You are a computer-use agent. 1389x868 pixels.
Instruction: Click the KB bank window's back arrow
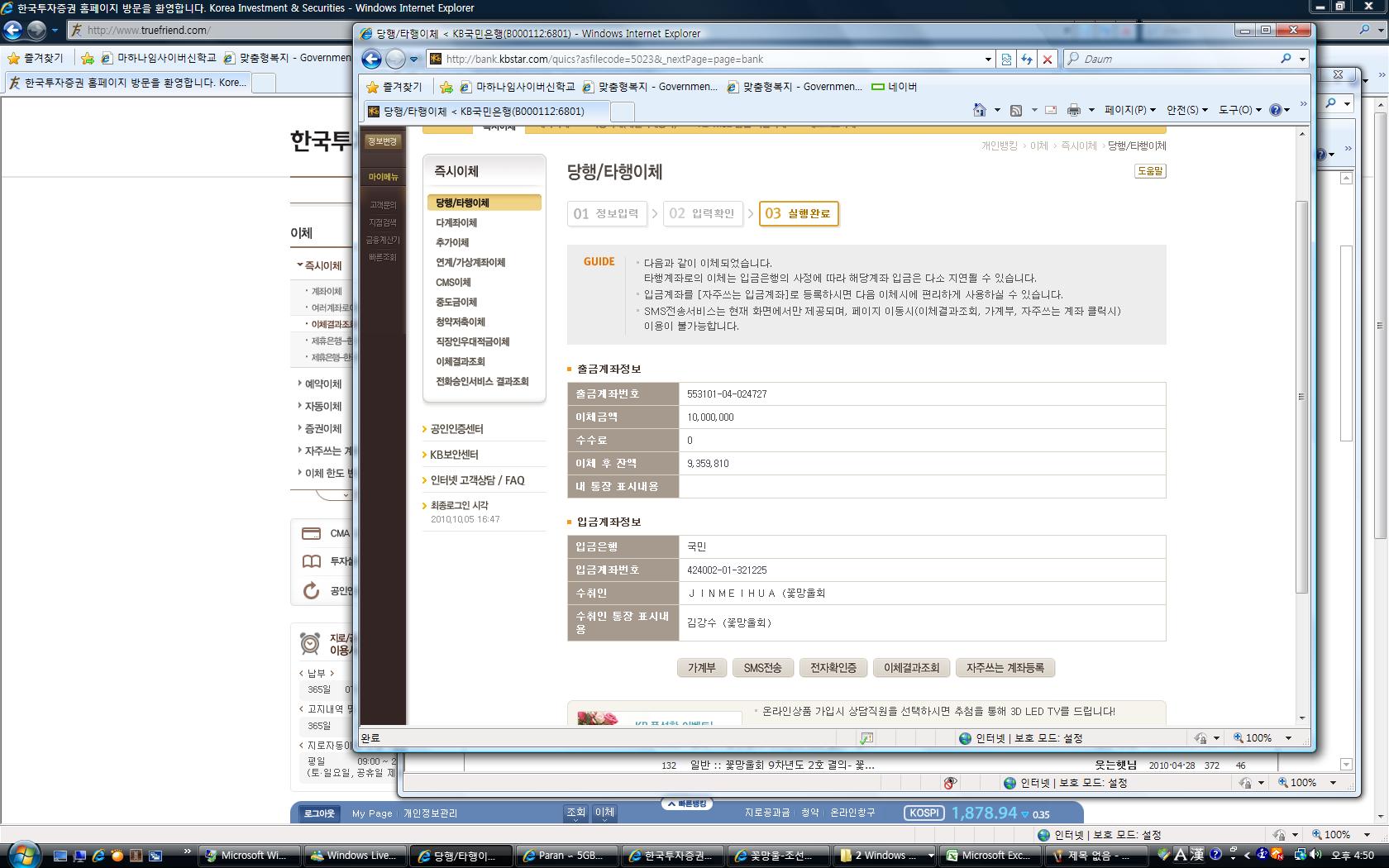click(x=371, y=59)
